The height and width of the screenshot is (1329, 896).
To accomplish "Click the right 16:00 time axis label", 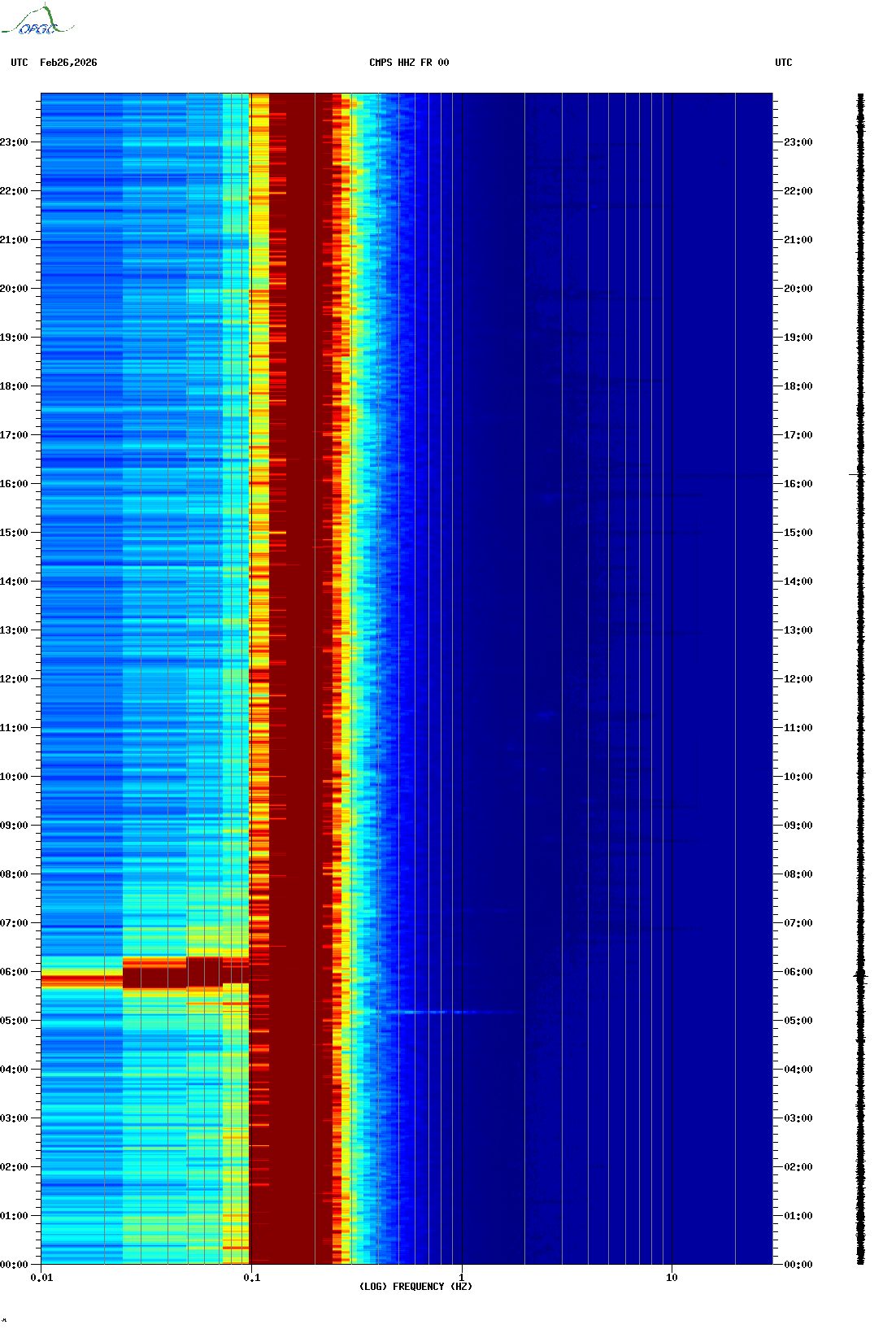I will 798,484.
